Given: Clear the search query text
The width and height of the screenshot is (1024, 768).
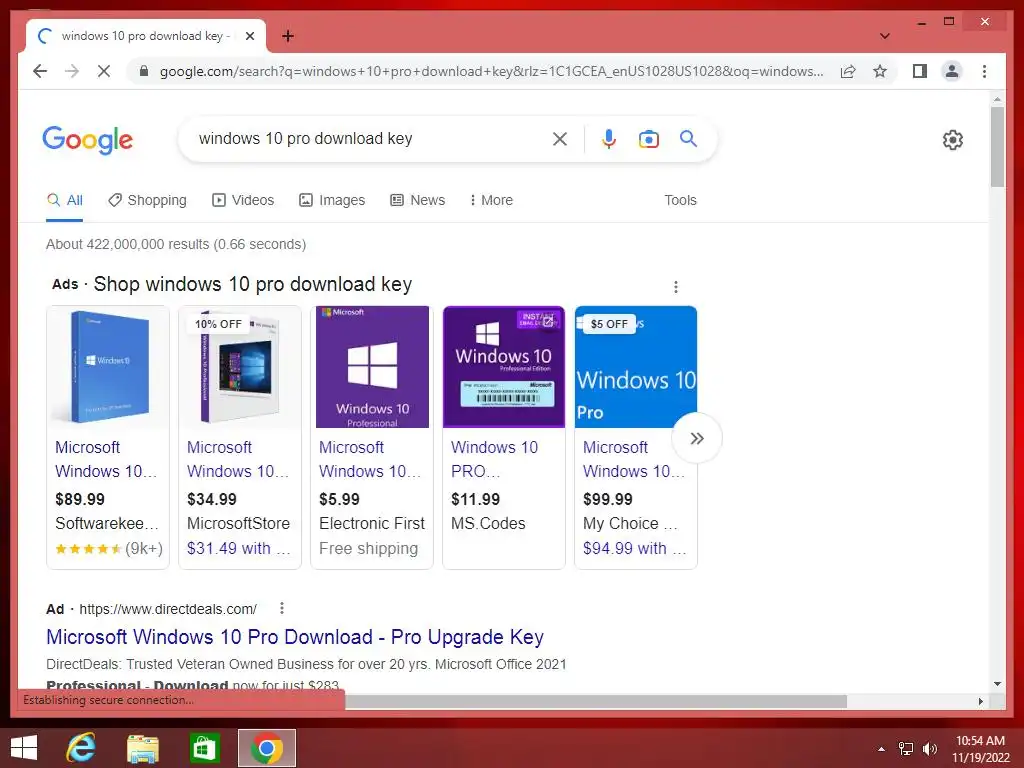Looking at the screenshot, I should tap(560, 138).
